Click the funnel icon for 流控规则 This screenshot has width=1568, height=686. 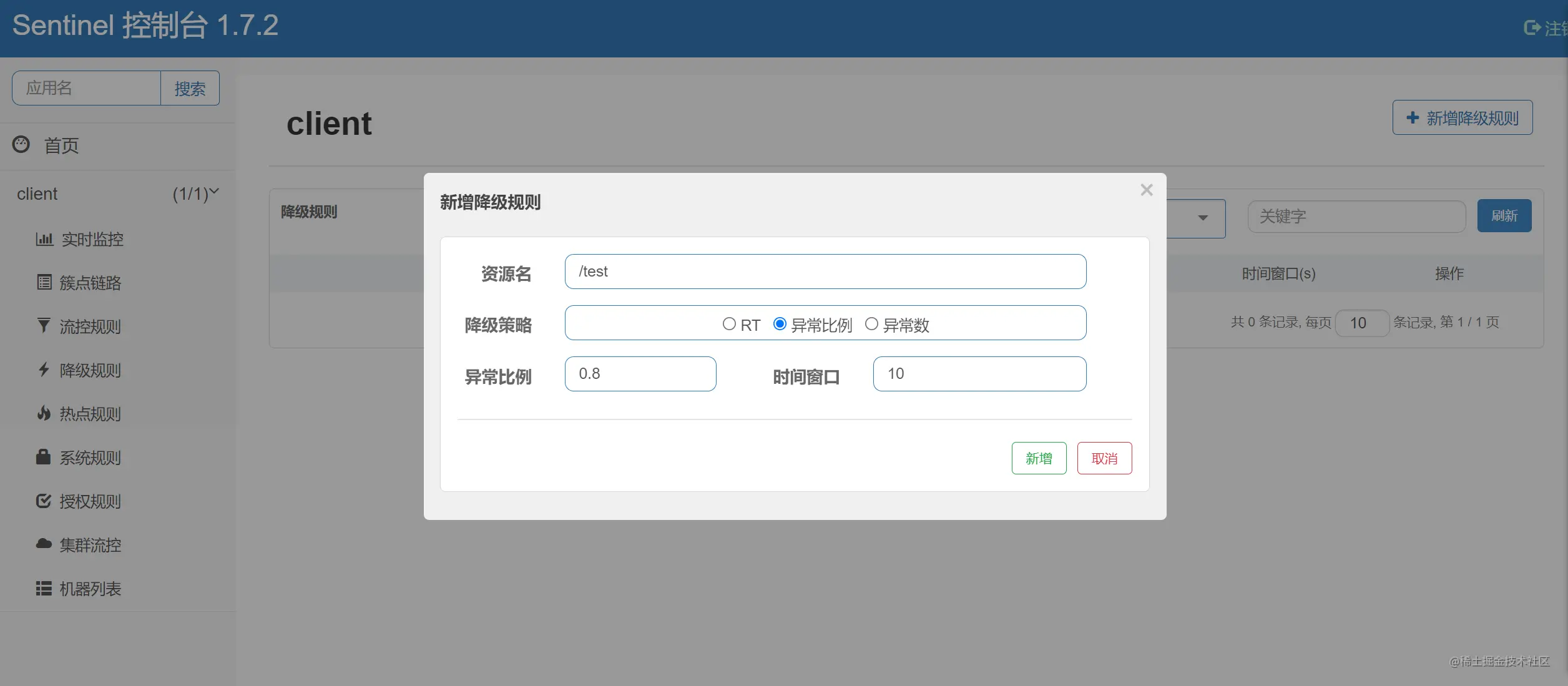point(44,325)
